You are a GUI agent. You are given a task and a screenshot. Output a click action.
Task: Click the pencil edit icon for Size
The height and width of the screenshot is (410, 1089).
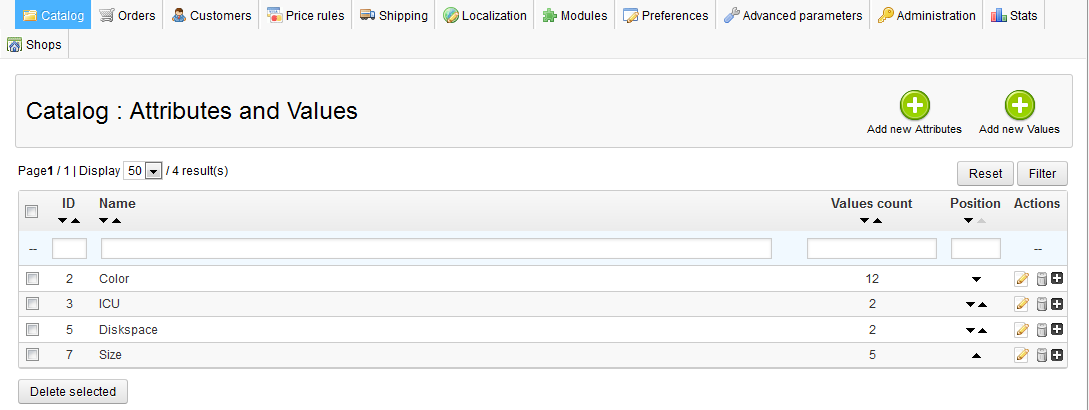[1021, 355]
